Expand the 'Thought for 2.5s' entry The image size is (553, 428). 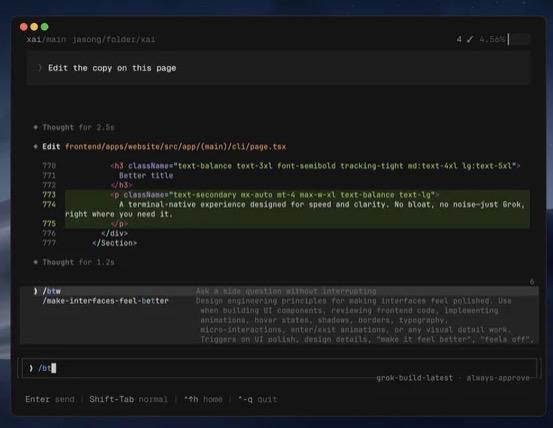tap(78, 127)
